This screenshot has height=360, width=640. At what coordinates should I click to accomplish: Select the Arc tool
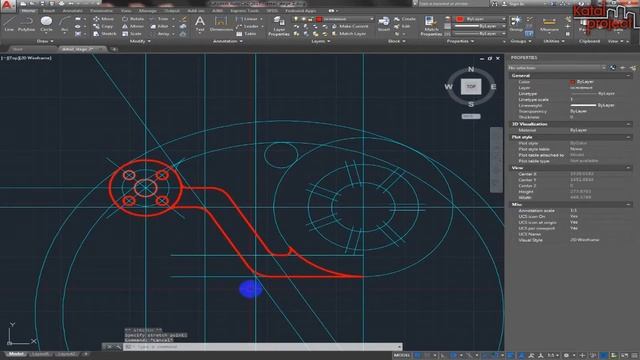click(x=64, y=24)
